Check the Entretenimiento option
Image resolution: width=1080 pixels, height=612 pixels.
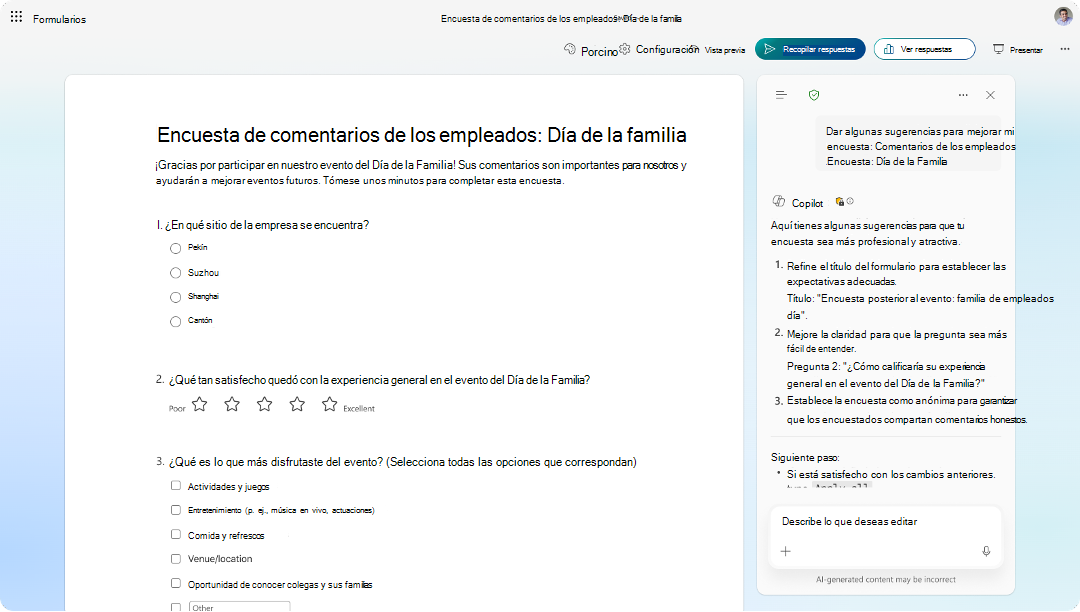coord(176,510)
